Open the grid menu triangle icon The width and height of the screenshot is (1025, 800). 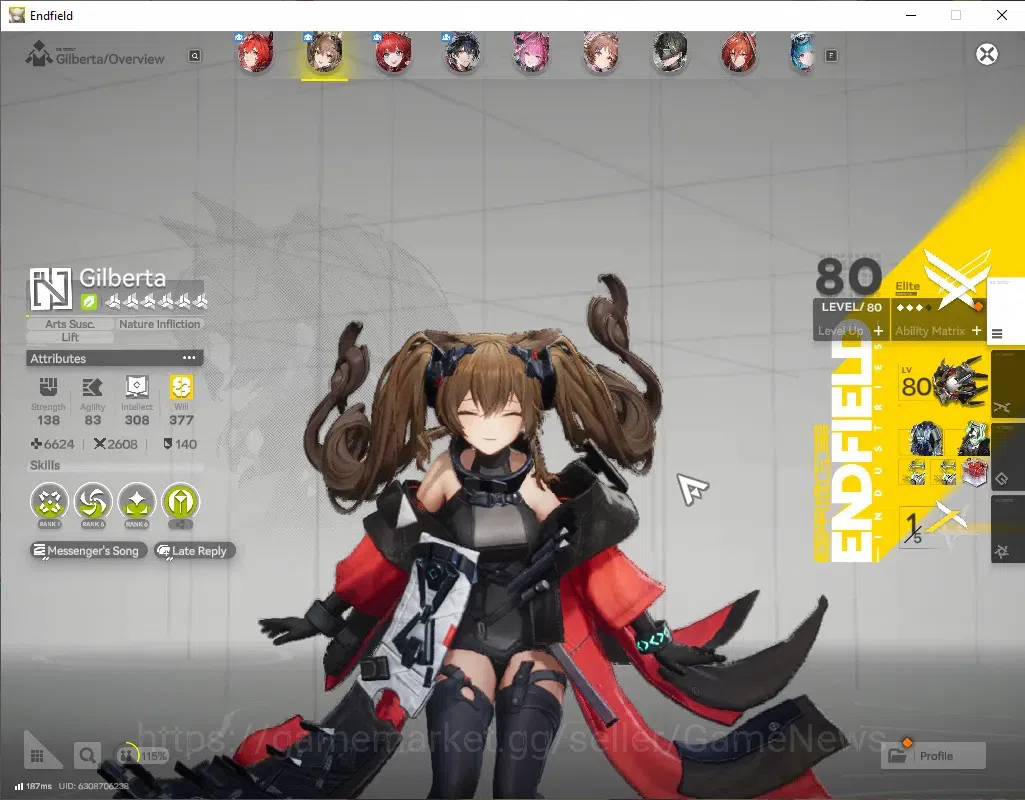pyautogui.click(x=39, y=752)
